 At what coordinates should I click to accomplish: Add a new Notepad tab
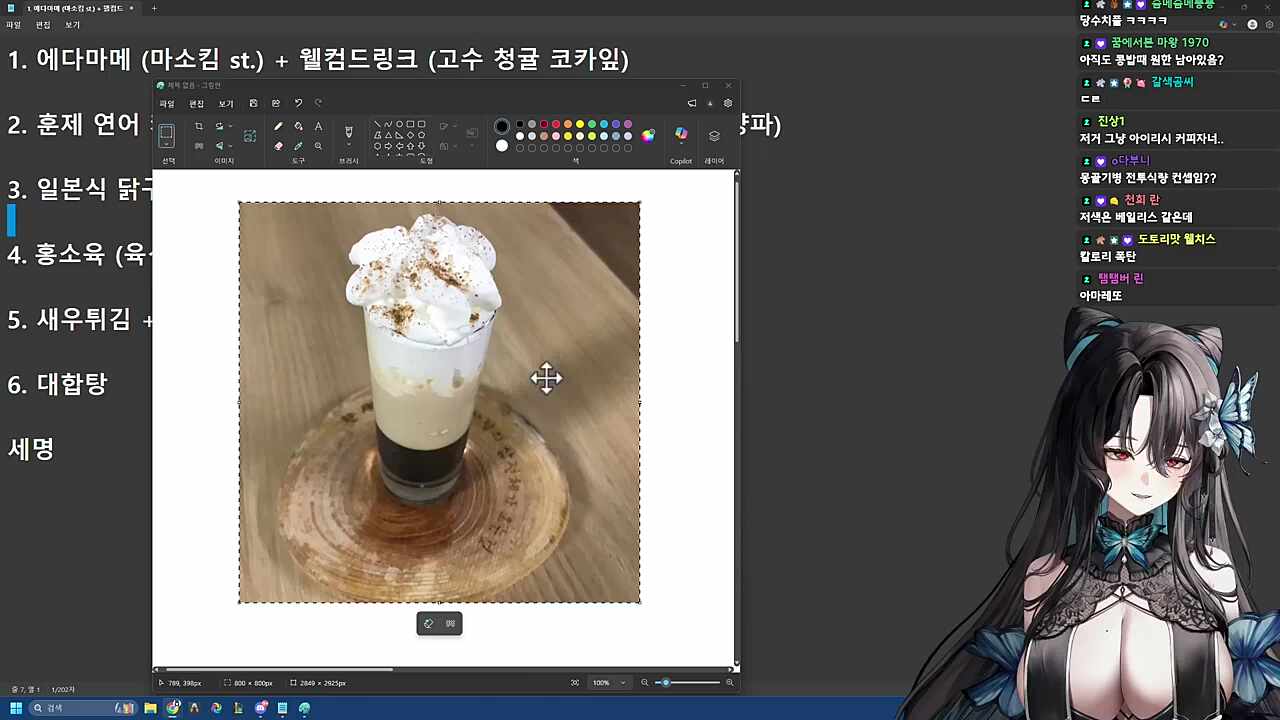pyautogui.click(x=154, y=8)
